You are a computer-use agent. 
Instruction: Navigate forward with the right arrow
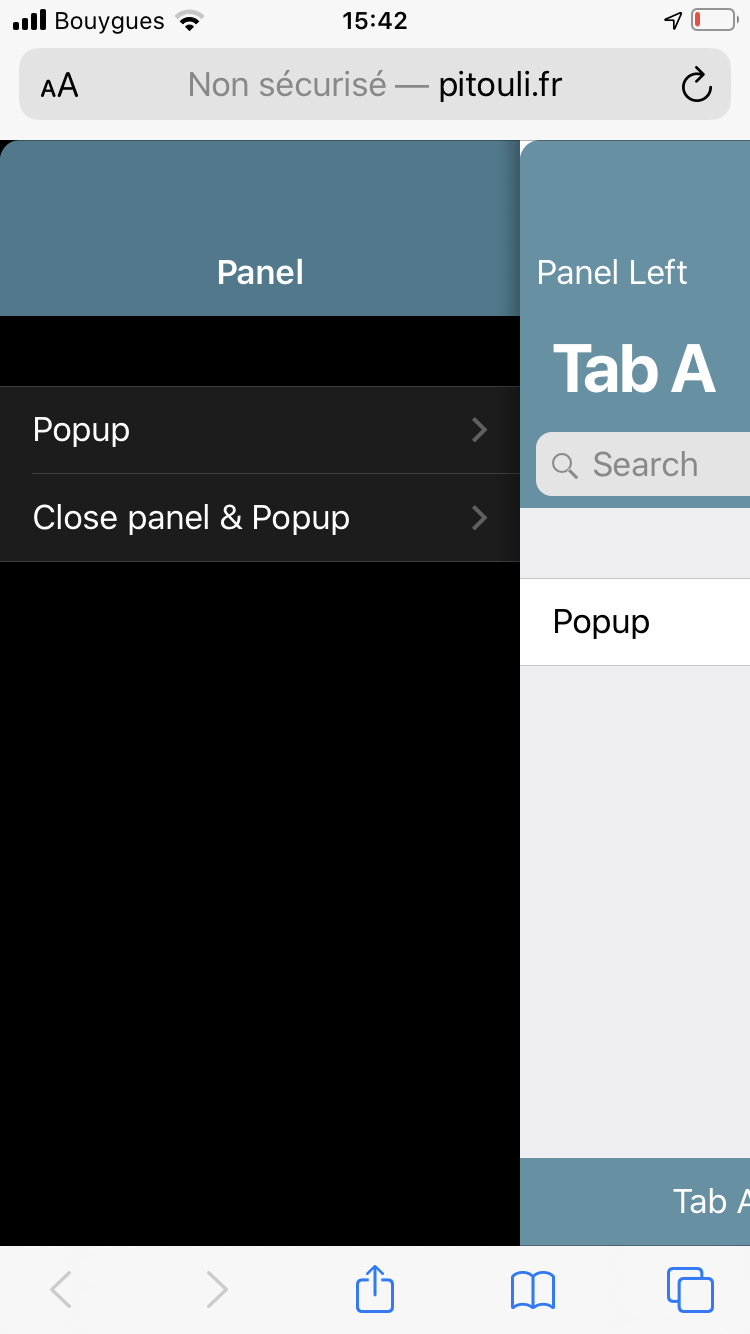point(217,1289)
